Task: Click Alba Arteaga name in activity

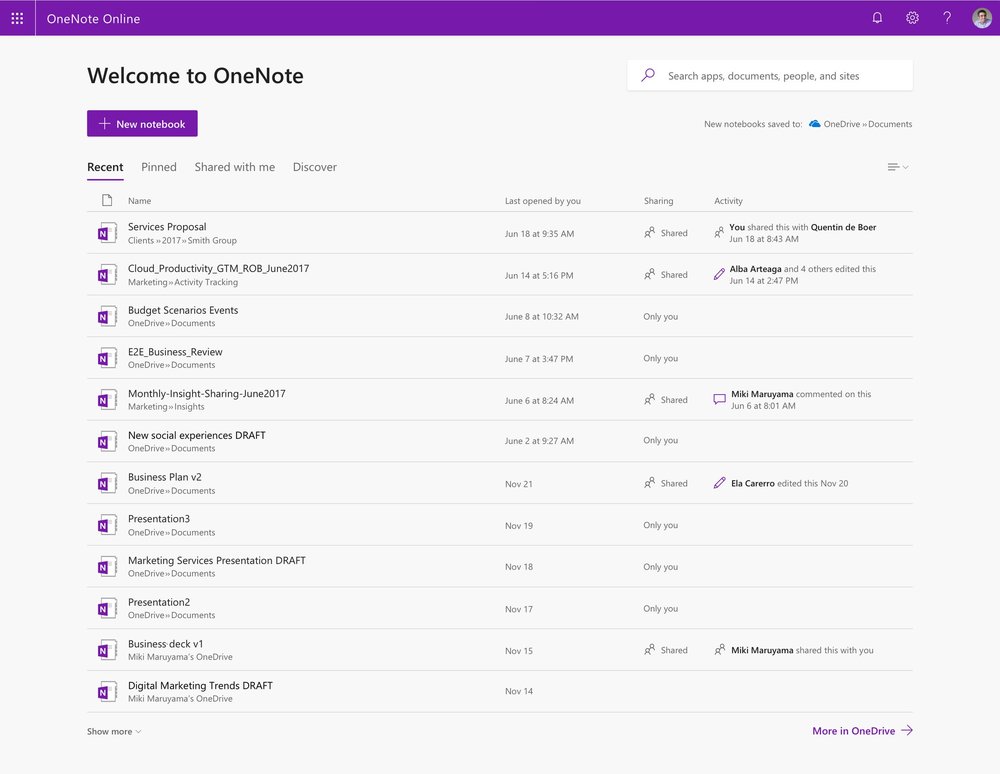Action: pos(755,269)
